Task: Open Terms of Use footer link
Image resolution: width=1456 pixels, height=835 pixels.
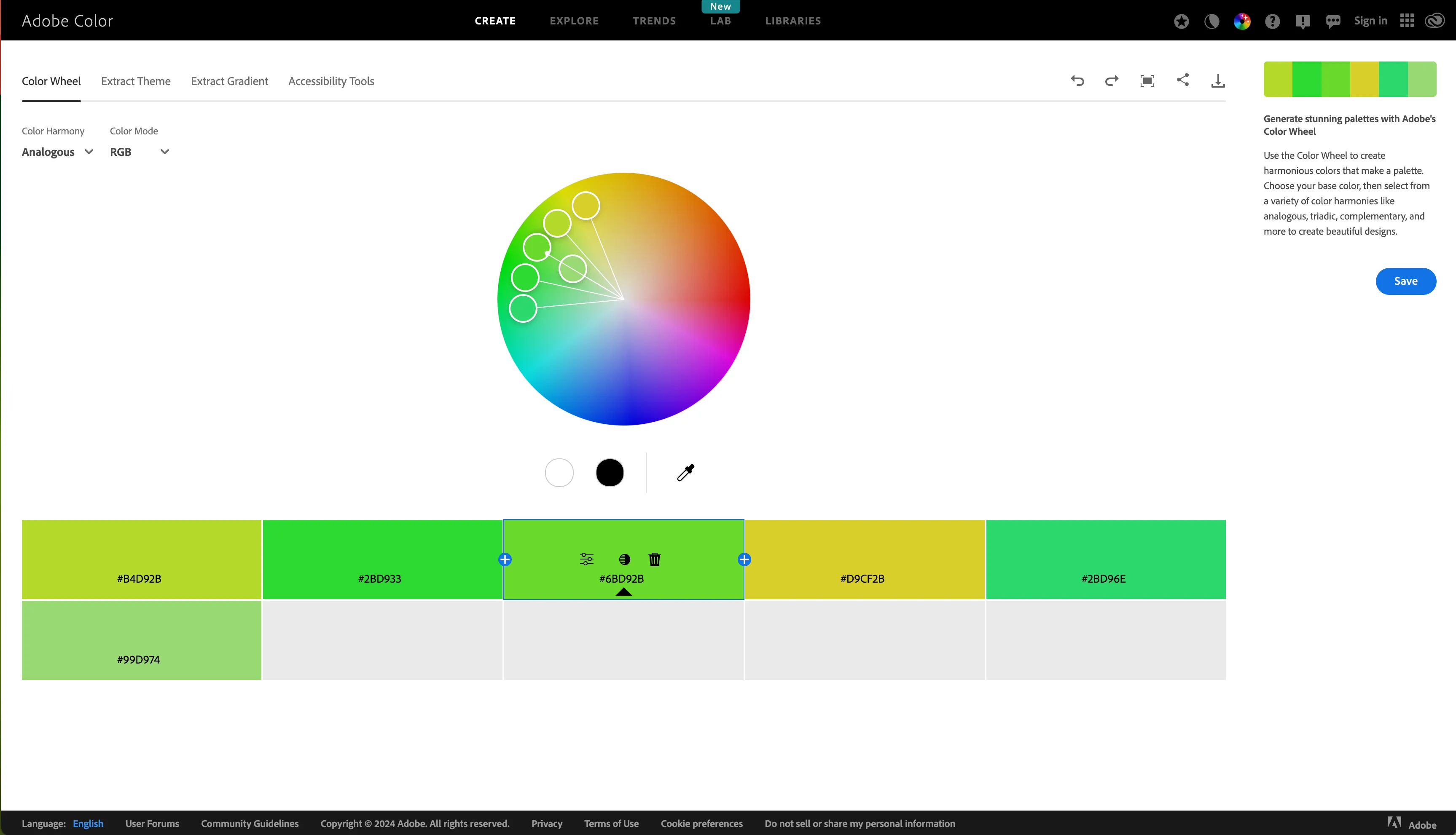Action: pos(612,824)
